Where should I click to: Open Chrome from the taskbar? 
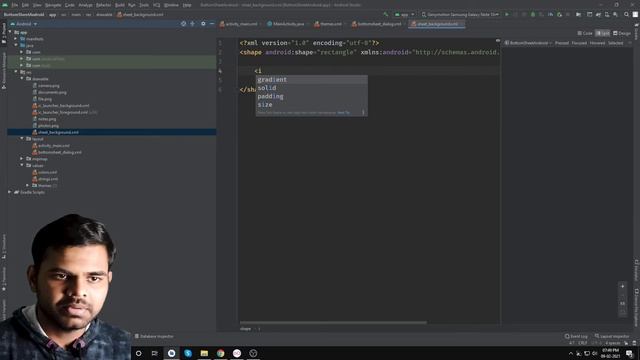220,353
